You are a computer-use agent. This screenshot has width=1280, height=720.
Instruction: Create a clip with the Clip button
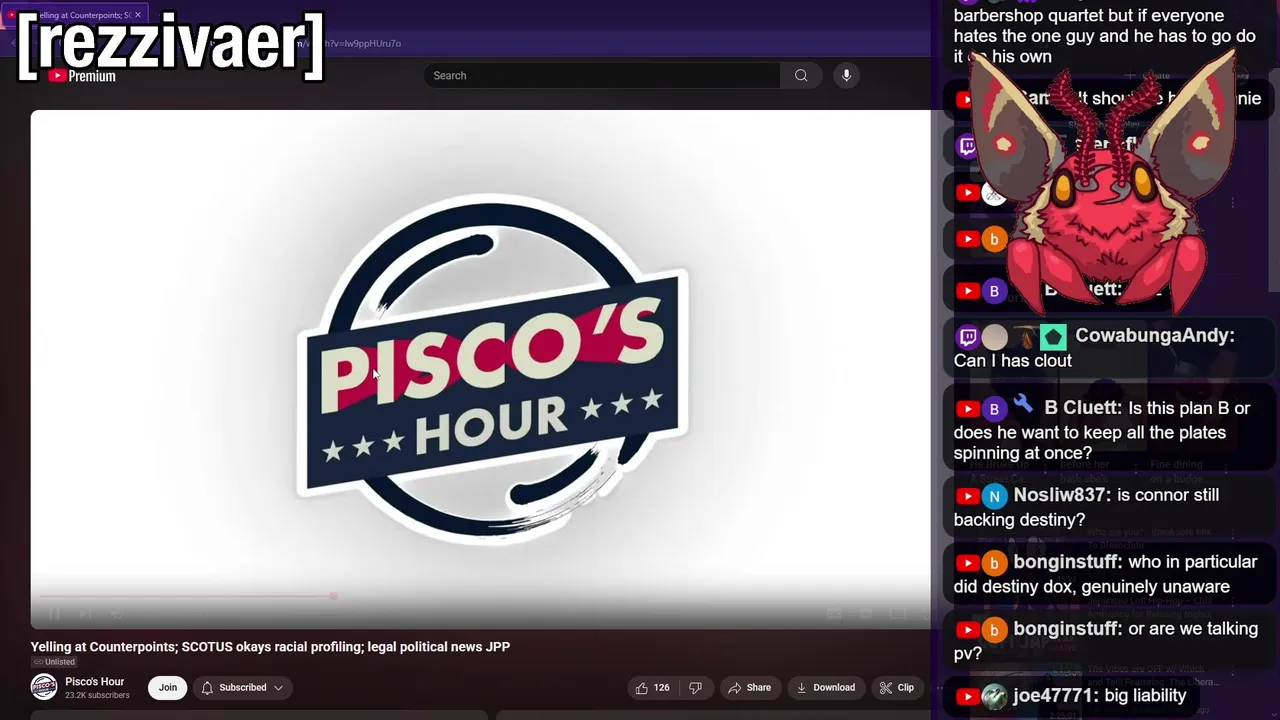tap(897, 687)
